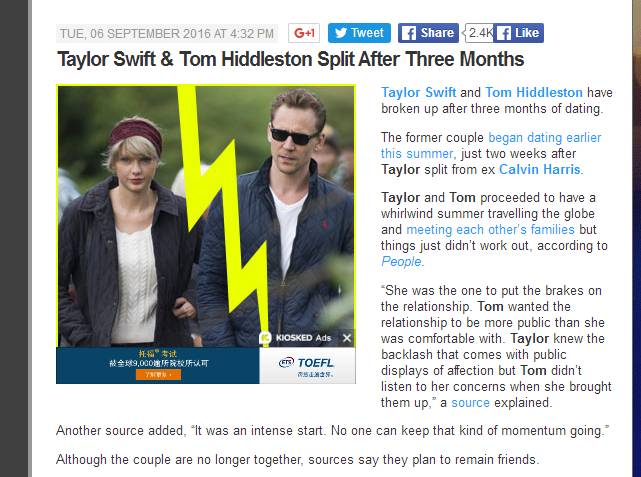
Task: Follow the 'began dating earlier this summer' link
Action: (491, 146)
